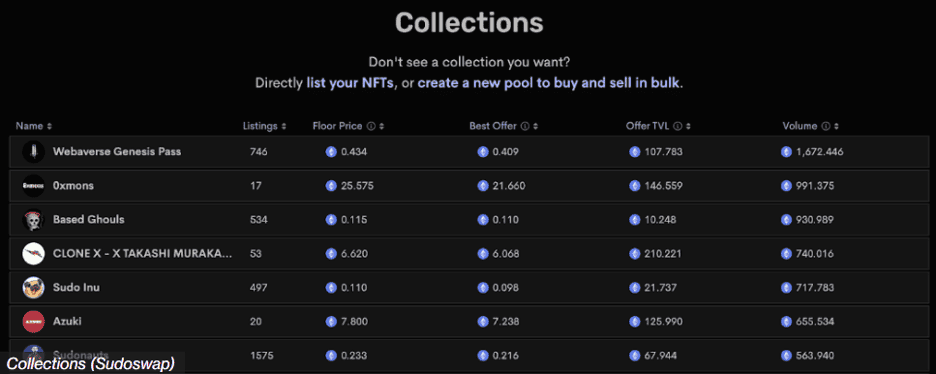Image resolution: width=936 pixels, height=374 pixels.
Task: Click the Based Ghouls skull avatar
Action: tap(33, 220)
